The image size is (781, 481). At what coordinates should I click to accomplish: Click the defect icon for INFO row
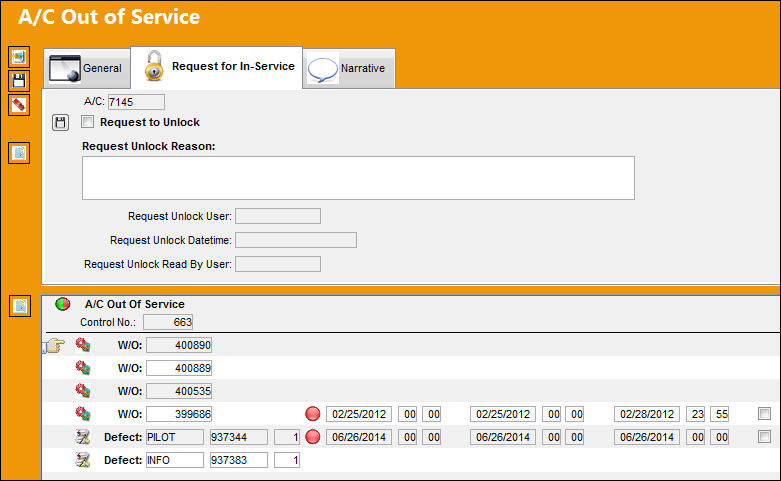[83, 460]
